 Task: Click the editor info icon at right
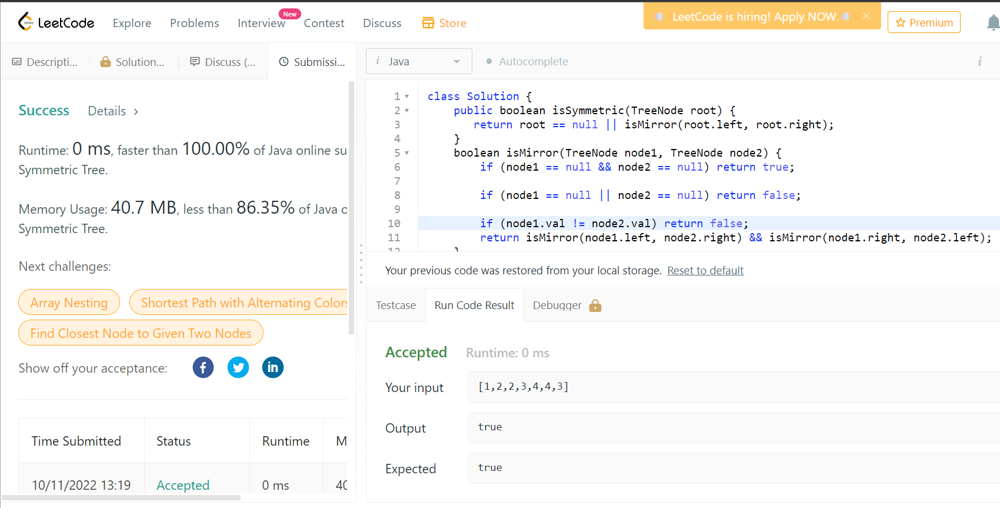979,62
